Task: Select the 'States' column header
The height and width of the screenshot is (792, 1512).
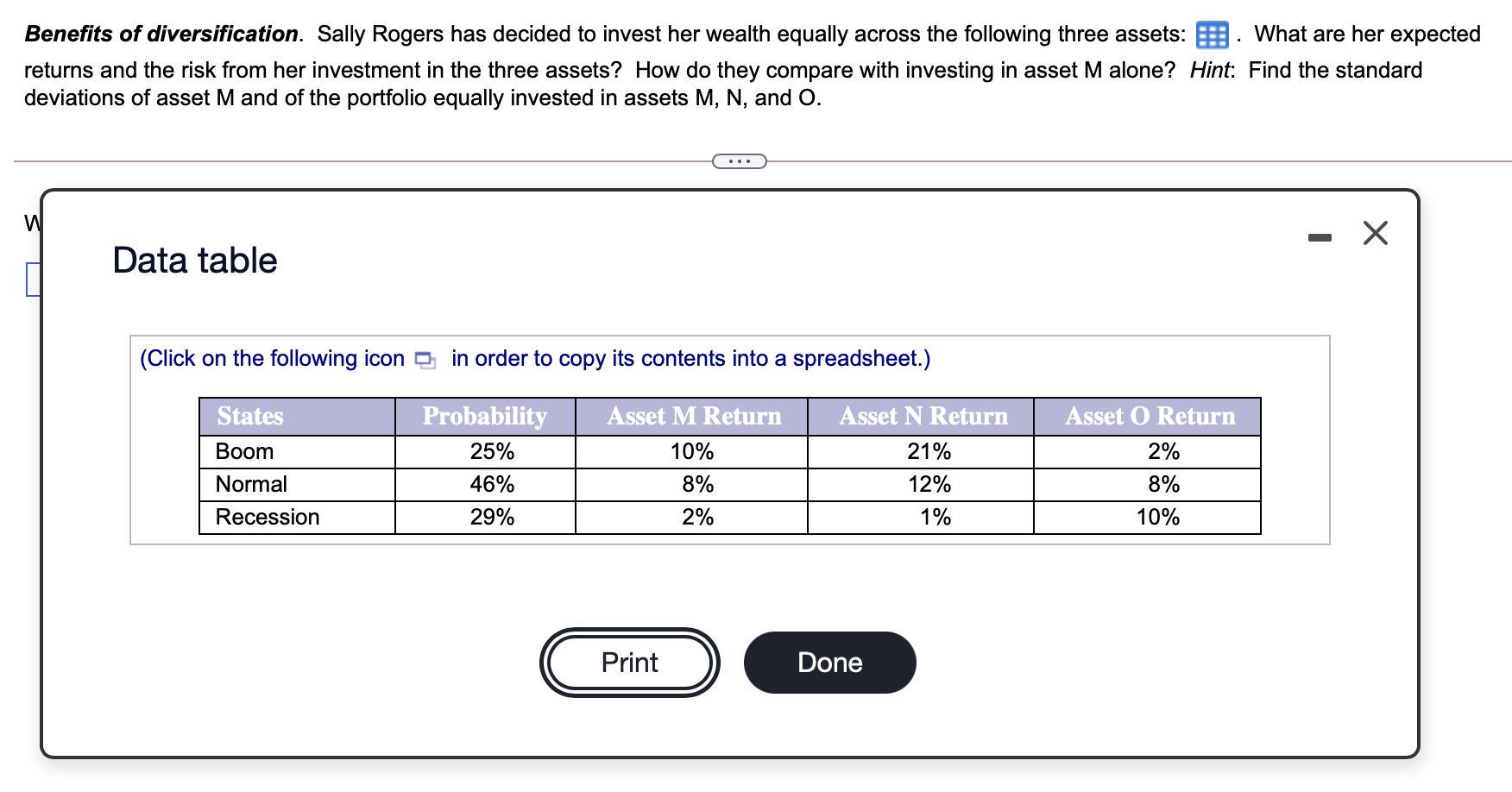Action: 249,416
